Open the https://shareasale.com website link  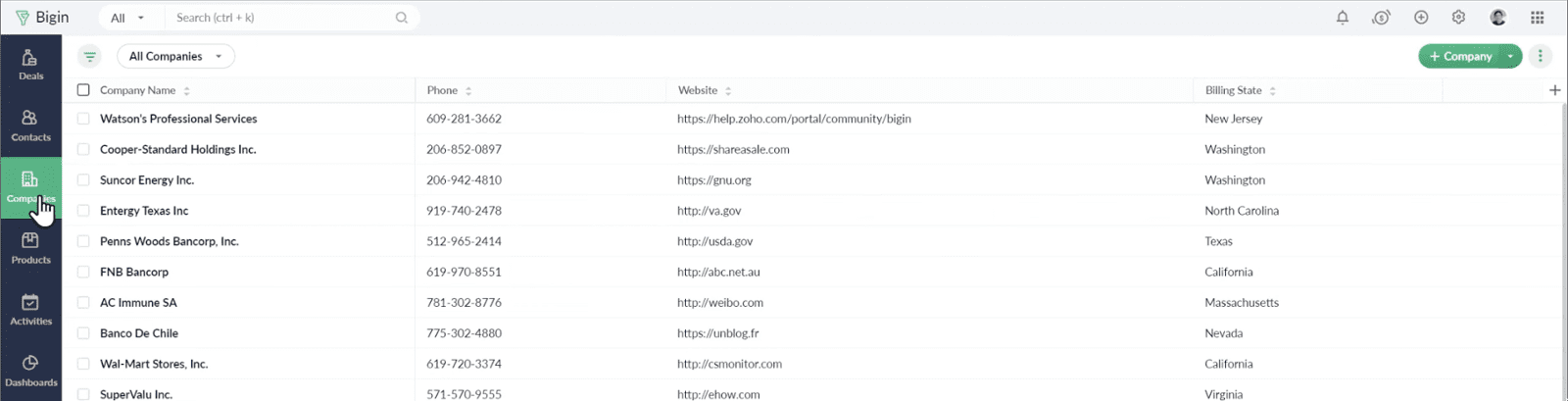pyautogui.click(x=733, y=149)
